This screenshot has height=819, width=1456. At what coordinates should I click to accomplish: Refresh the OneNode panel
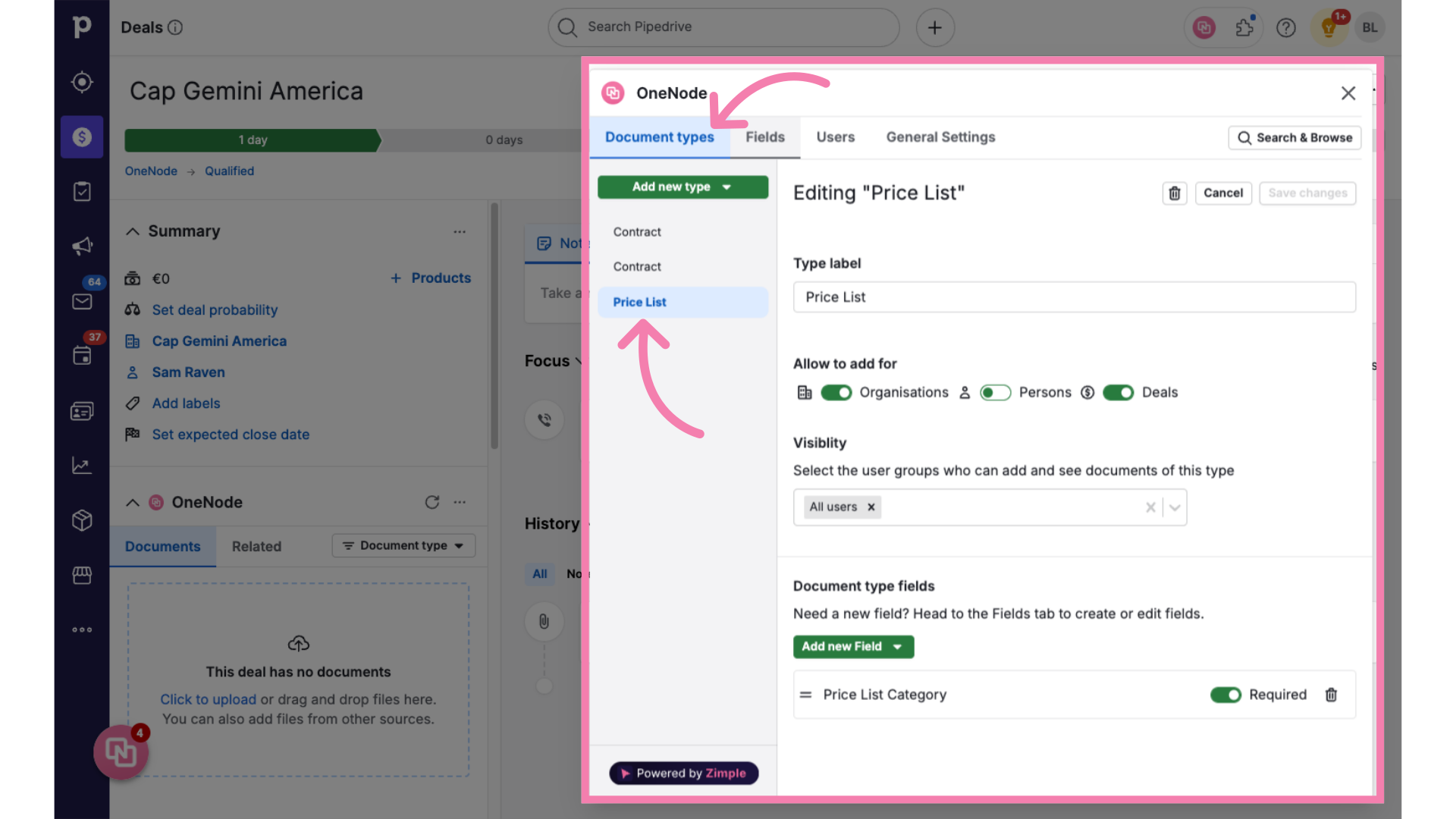[432, 502]
